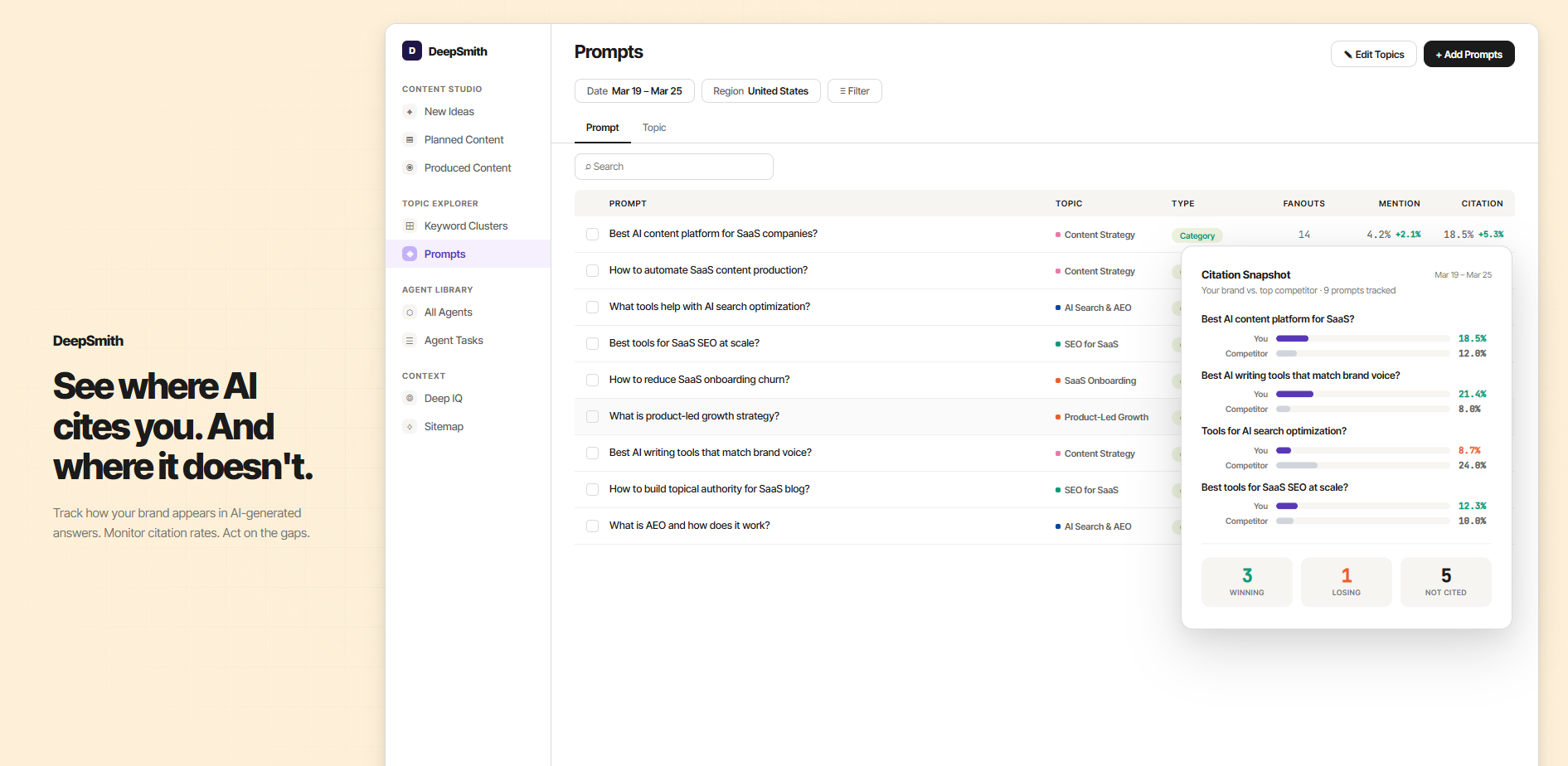Screen dimensions: 1568x766
Task: Click the Add Prompts button
Action: pyautogui.click(x=1468, y=55)
